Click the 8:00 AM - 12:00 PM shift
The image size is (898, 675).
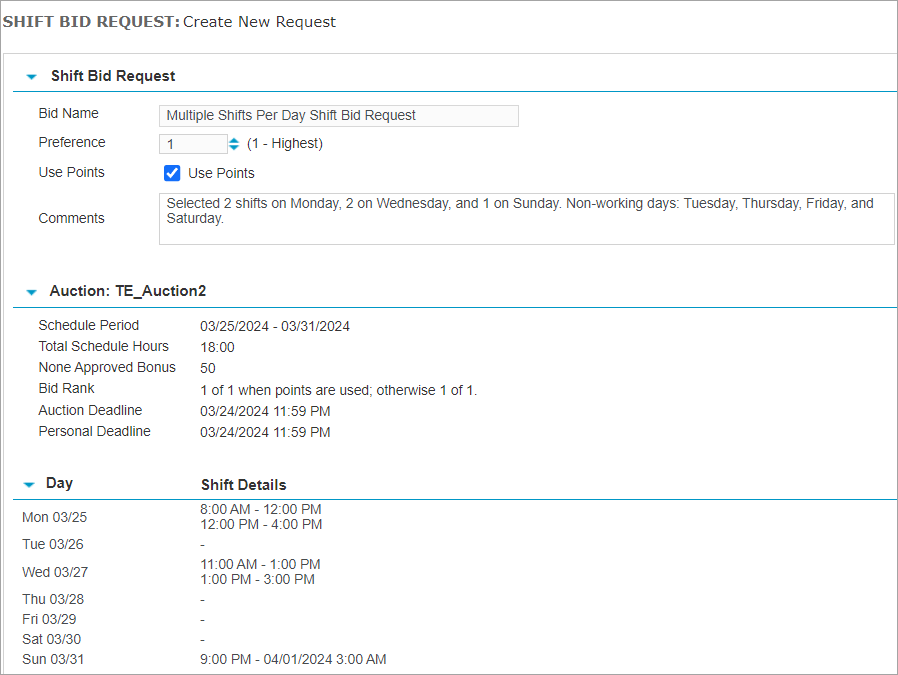tap(259, 509)
